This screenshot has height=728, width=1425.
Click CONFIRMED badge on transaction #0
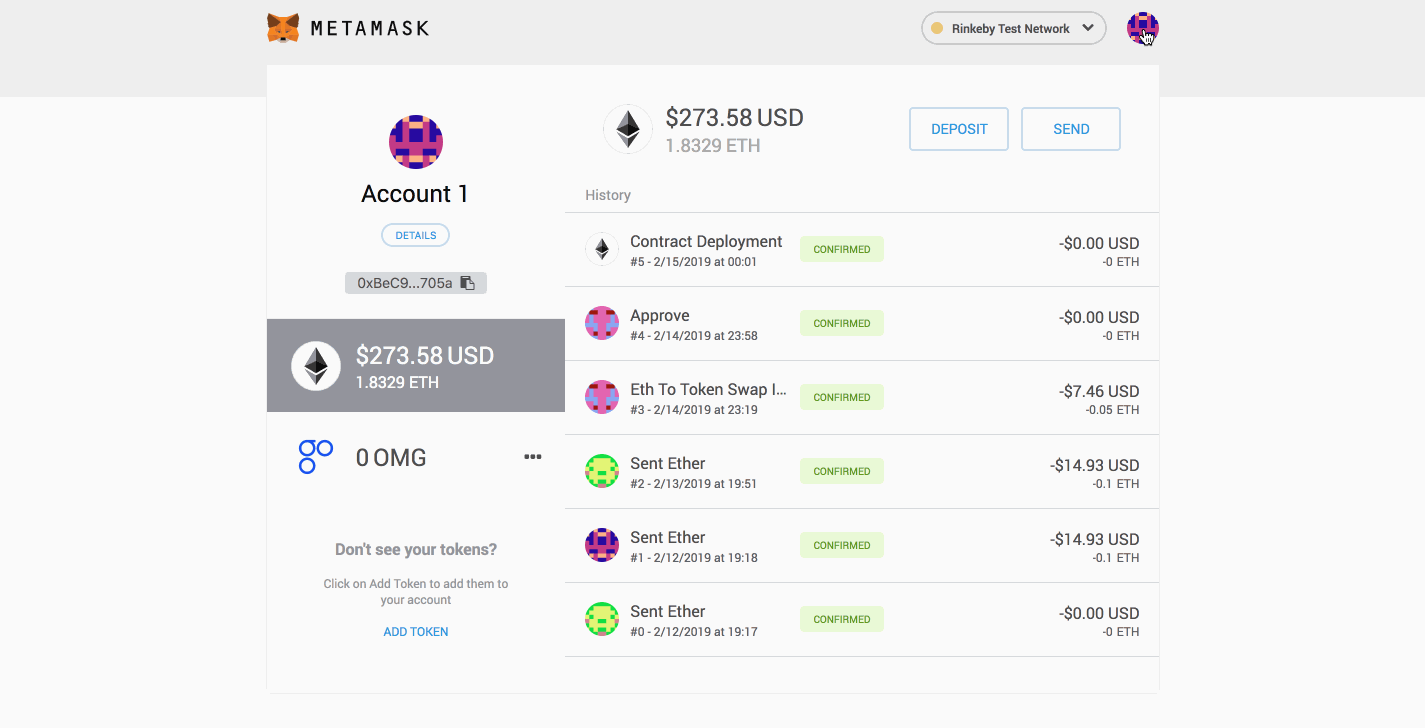[x=842, y=619]
